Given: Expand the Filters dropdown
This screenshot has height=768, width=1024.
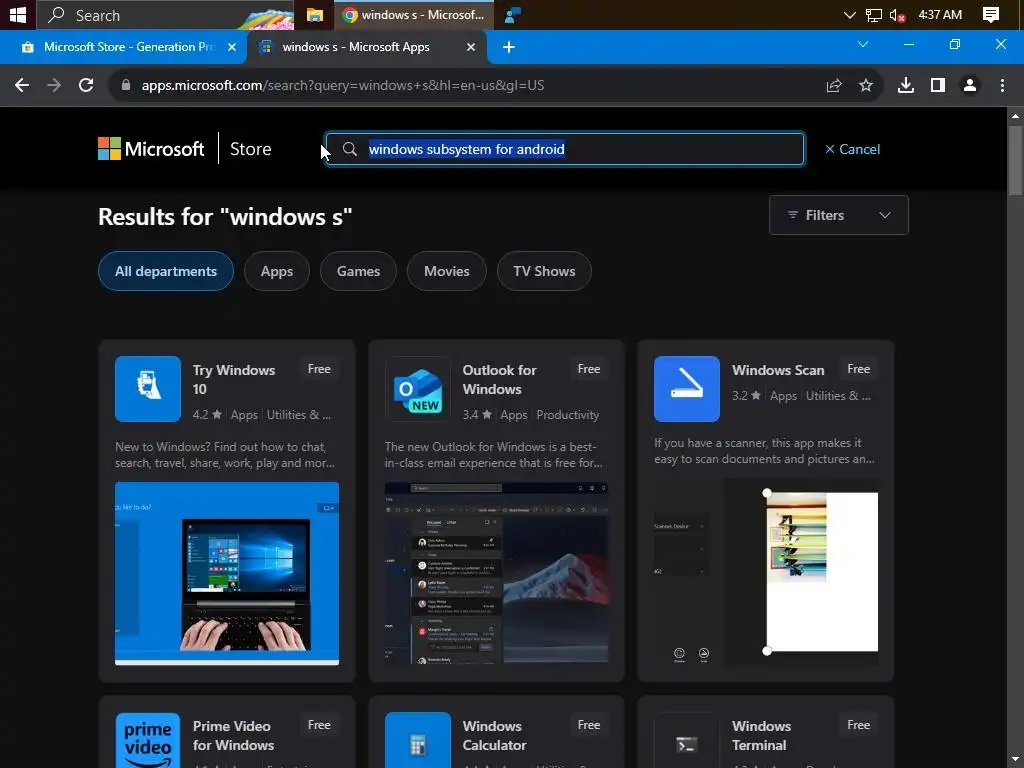Looking at the screenshot, I should 839,215.
